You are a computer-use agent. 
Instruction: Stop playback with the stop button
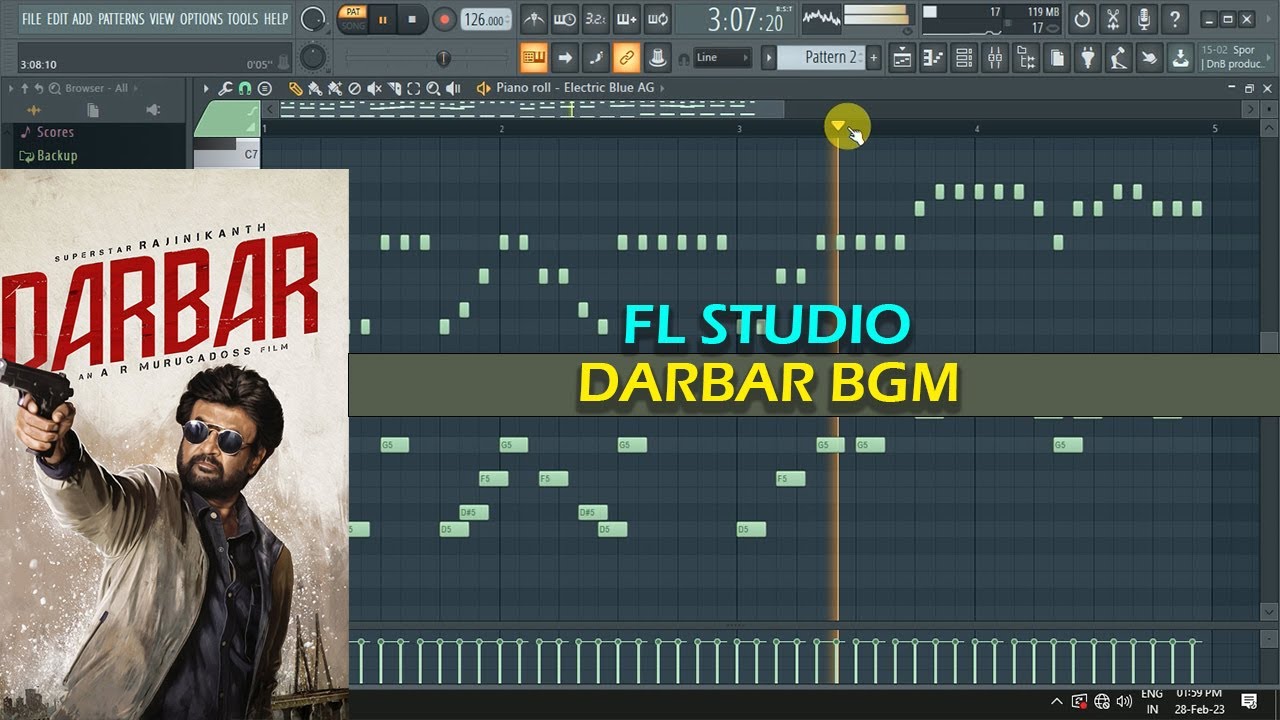[x=412, y=19]
